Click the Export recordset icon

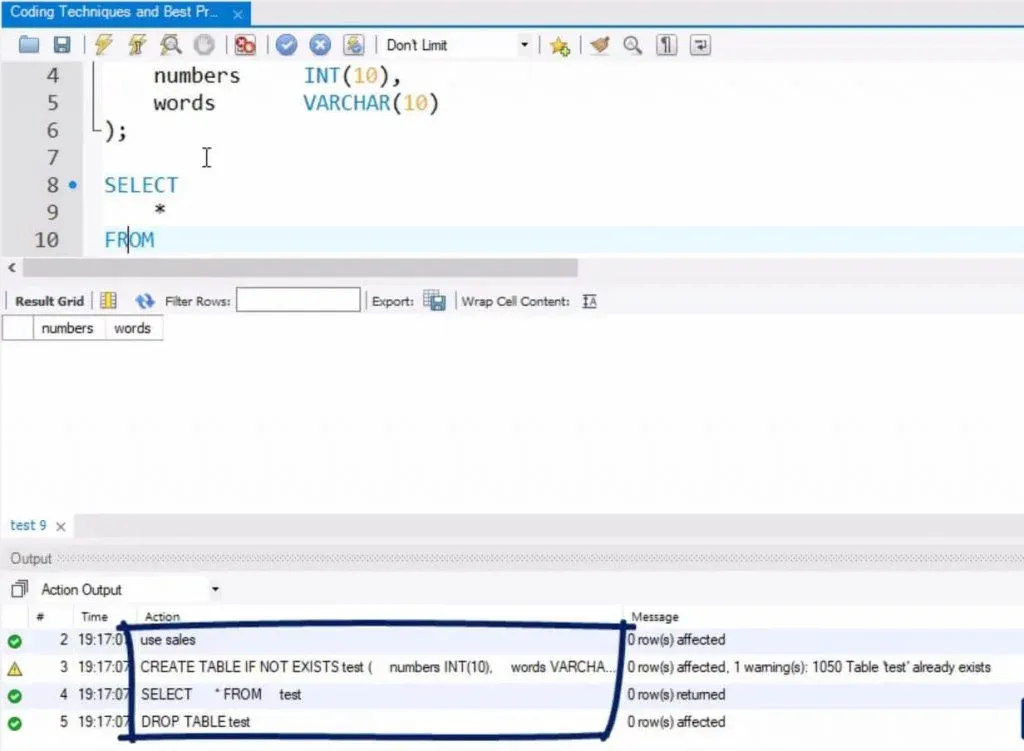(x=434, y=300)
